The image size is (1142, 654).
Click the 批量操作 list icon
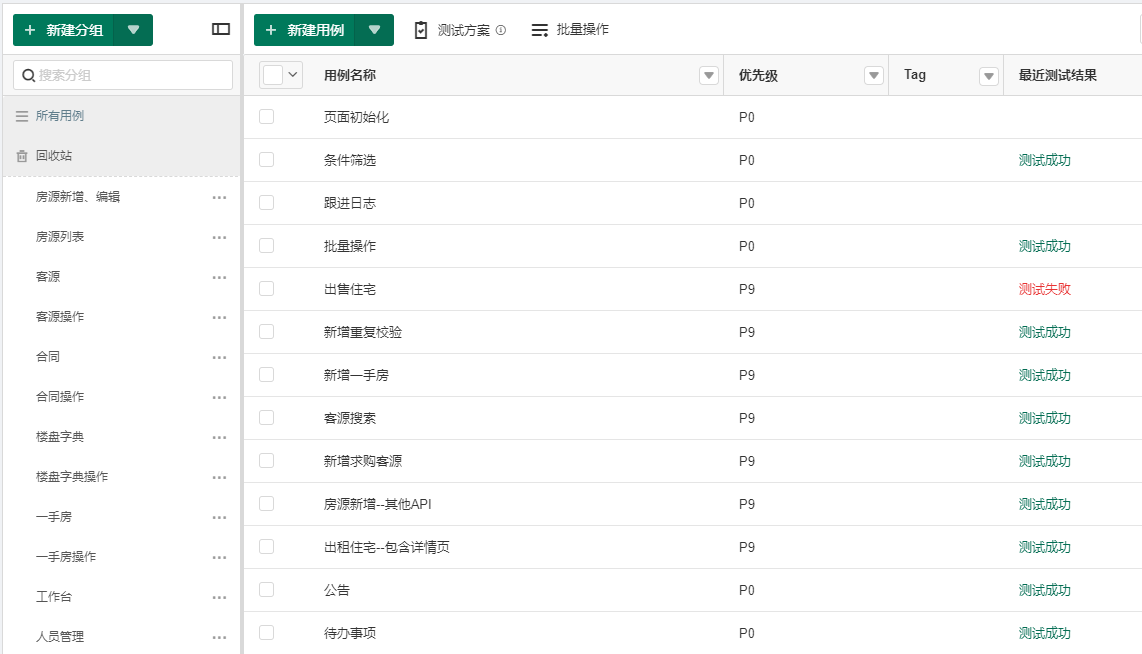[540, 30]
